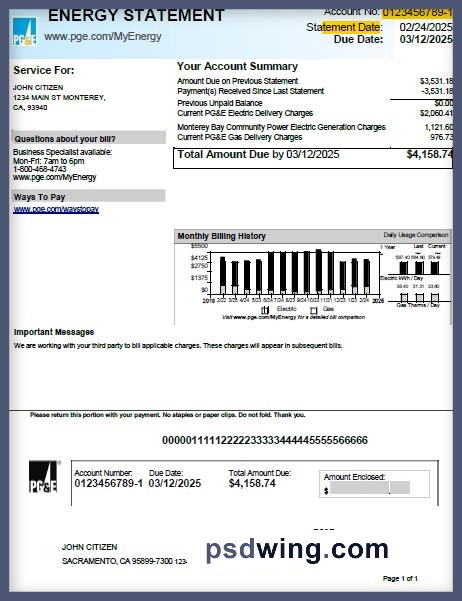Select JOHN CITIZEN in the mailing address
462x601 pixels.
(x=90, y=547)
